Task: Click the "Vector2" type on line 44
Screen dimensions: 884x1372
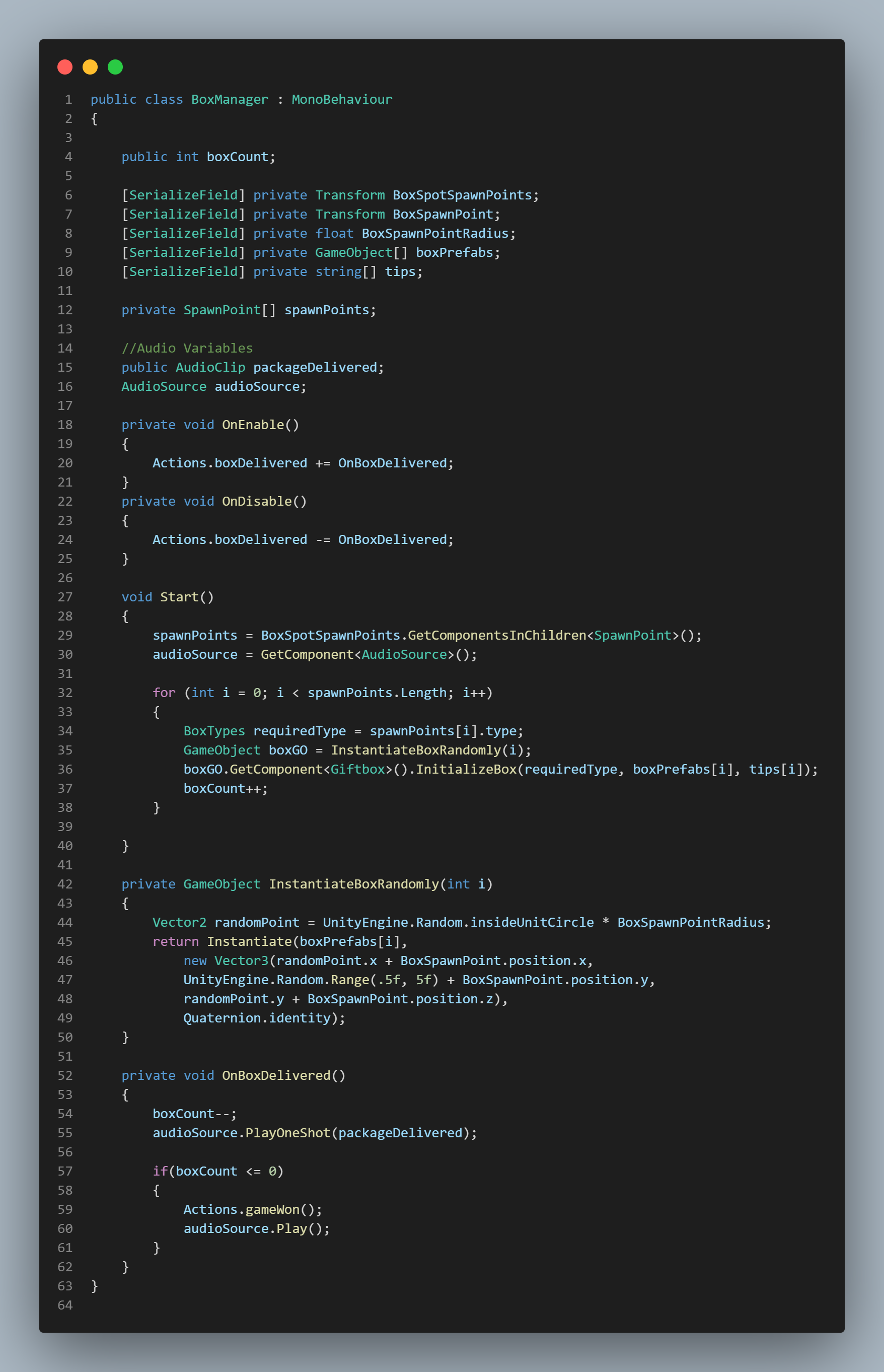Action: click(180, 922)
